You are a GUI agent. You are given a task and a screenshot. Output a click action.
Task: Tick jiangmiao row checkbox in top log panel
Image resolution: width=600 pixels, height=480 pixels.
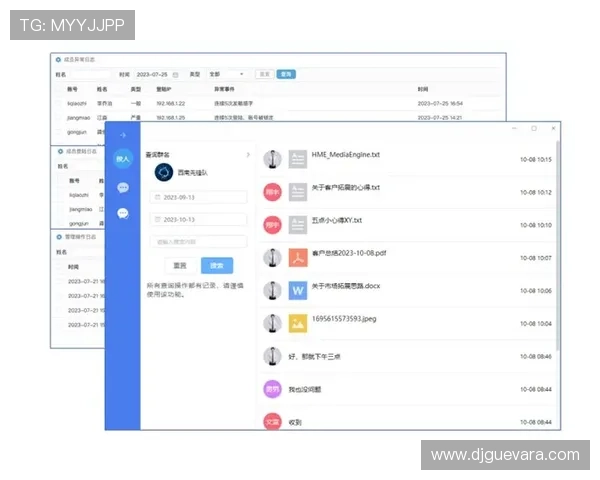tap(59, 118)
